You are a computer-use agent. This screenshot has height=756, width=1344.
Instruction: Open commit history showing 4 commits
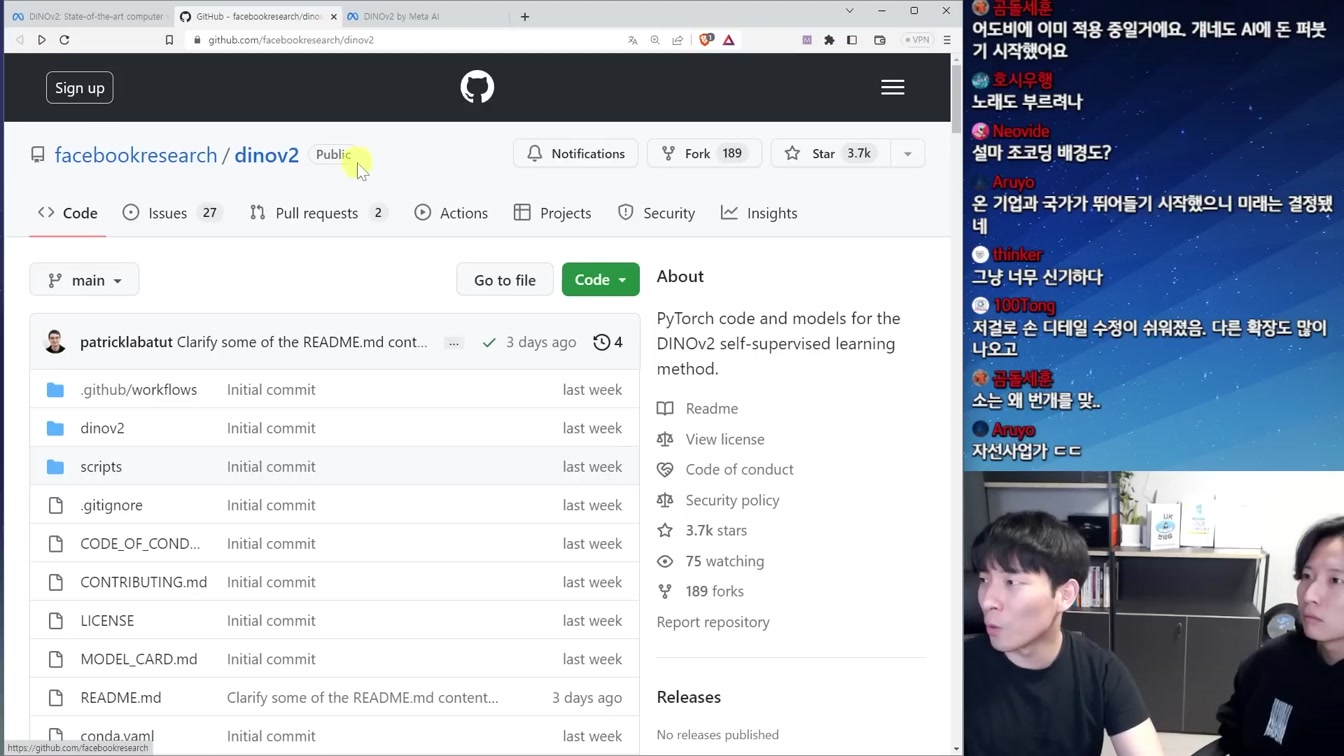[x=608, y=342]
